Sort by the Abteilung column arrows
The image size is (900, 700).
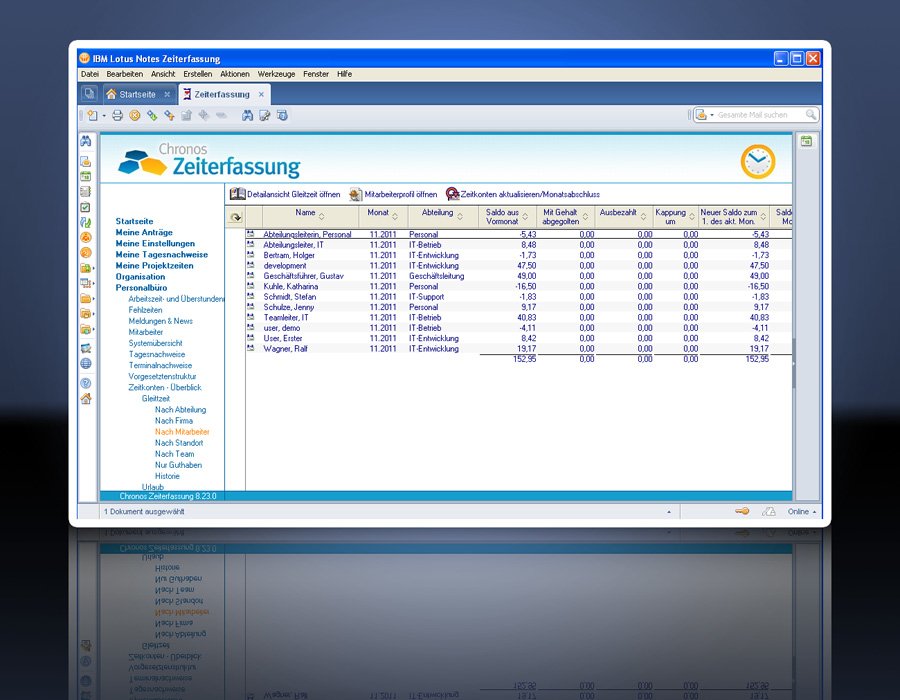coord(459,217)
